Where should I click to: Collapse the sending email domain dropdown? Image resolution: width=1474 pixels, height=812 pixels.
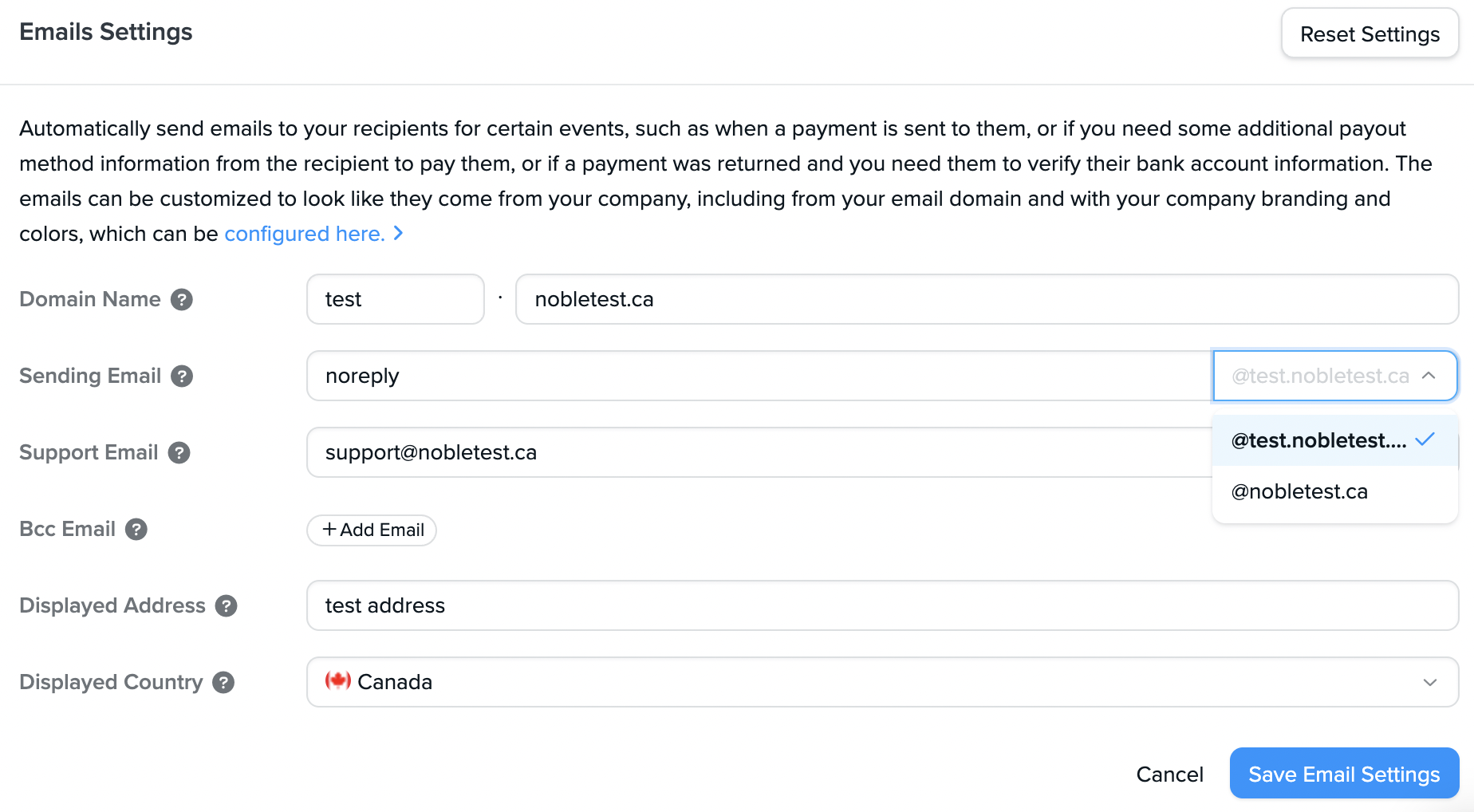pyautogui.click(x=1429, y=376)
